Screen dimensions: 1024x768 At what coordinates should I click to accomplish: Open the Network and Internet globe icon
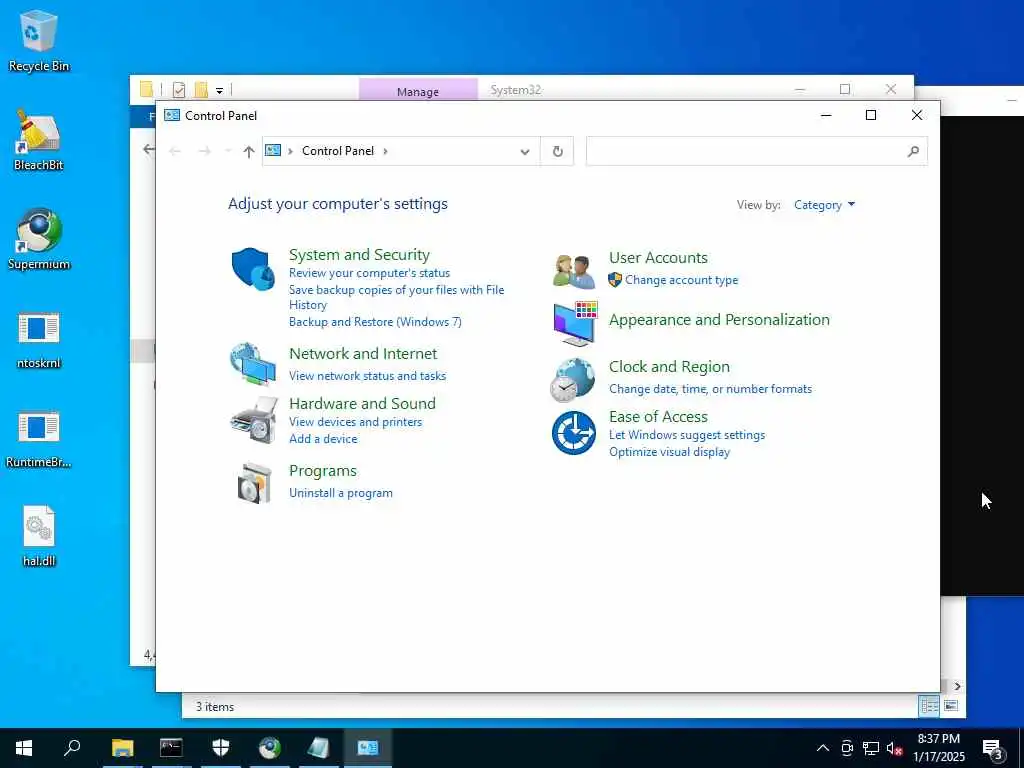pos(253,364)
